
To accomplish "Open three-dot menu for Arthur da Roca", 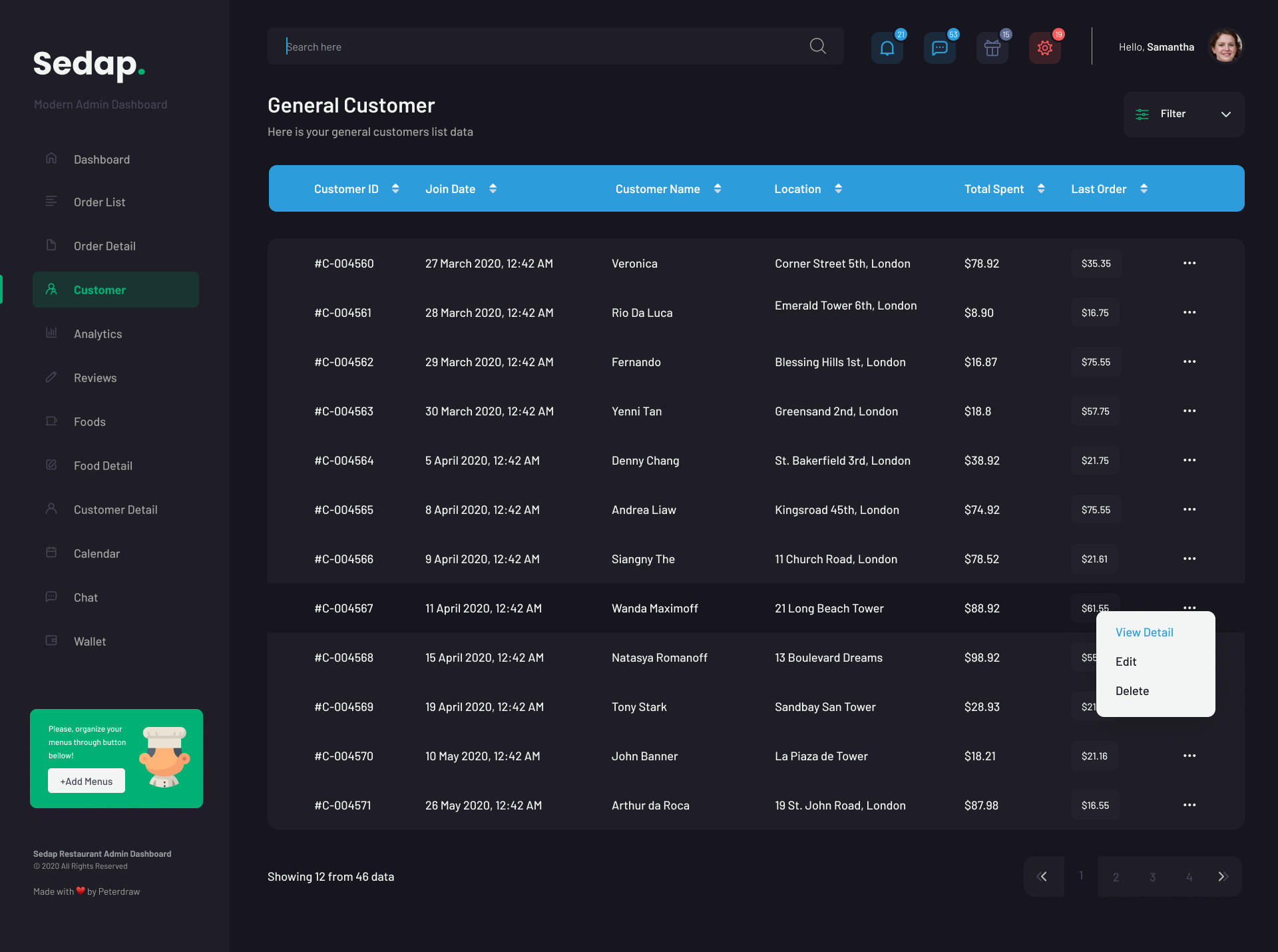I will pyautogui.click(x=1189, y=805).
